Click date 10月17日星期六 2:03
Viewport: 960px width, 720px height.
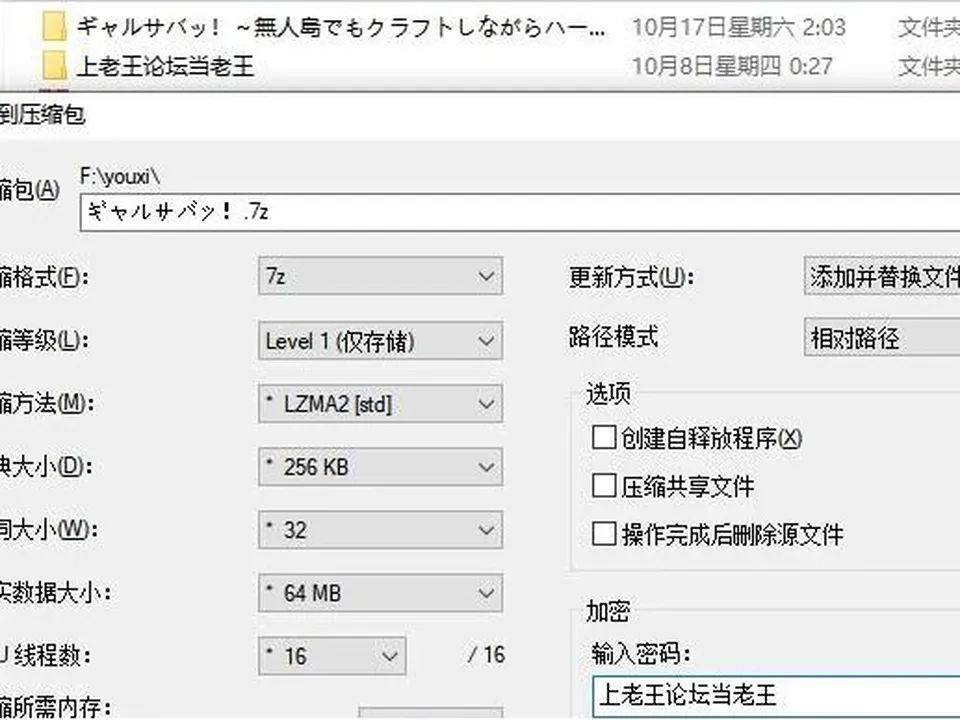click(x=739, y=28)
